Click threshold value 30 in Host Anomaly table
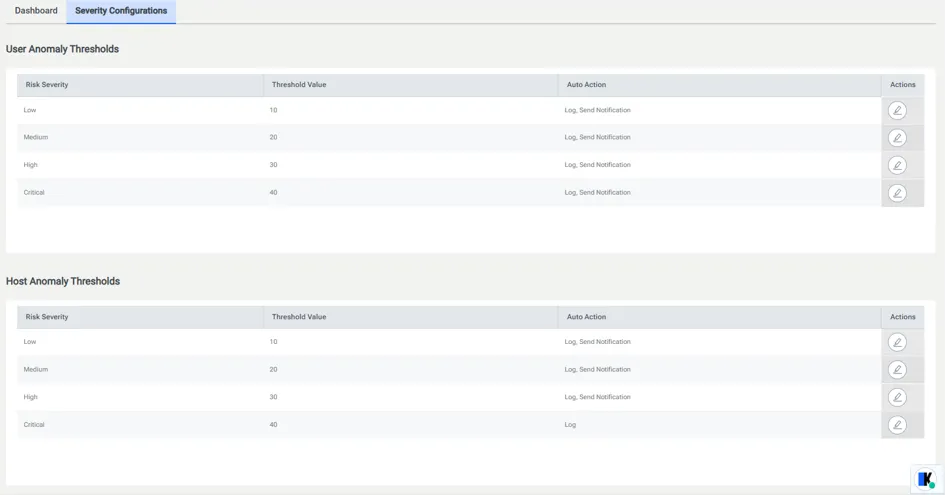This screenshot has height=495, width=945. point(274,397)
